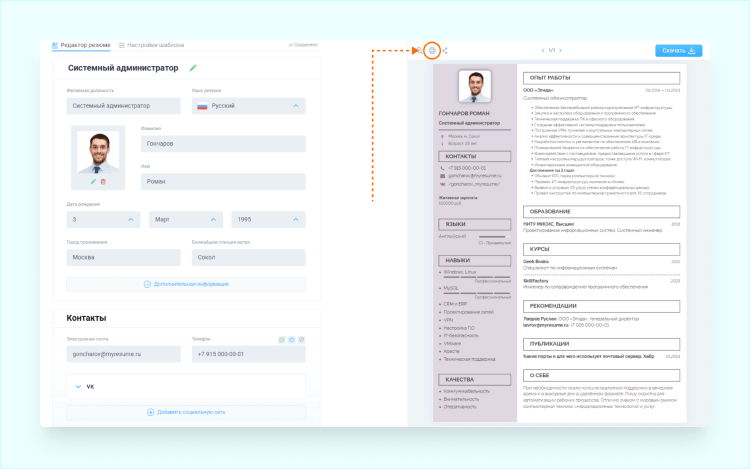Click ОПЫТ РАБОТЫ heading in preview

point(601,78)
